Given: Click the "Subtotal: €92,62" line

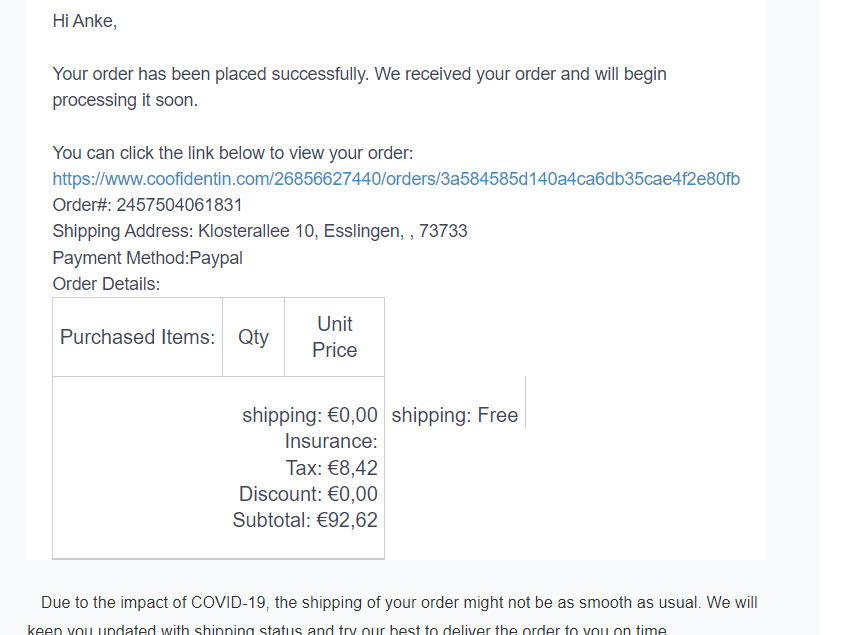Looking at the screenshot, I should (x=305, y=520).
